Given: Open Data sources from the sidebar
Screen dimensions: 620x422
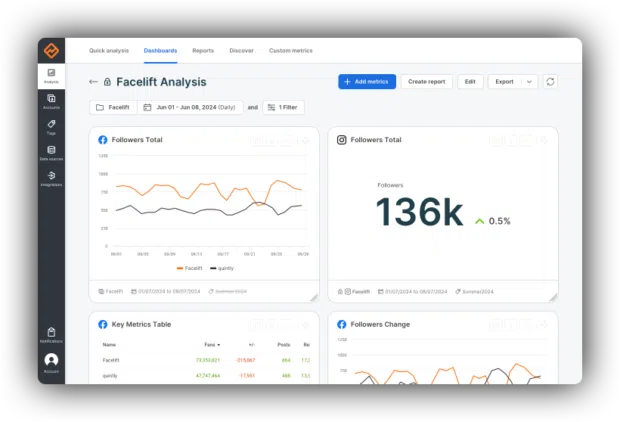Looking at the screenshot, I should click(51, 153).
